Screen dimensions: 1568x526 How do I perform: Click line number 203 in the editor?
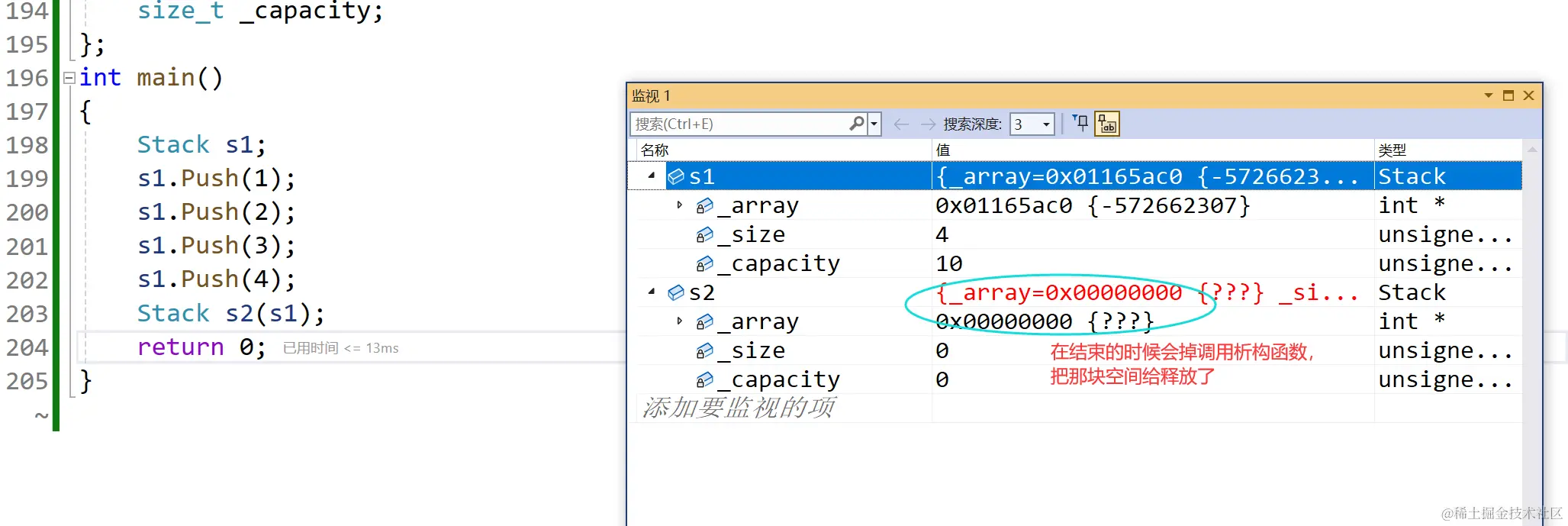(27, 313)
